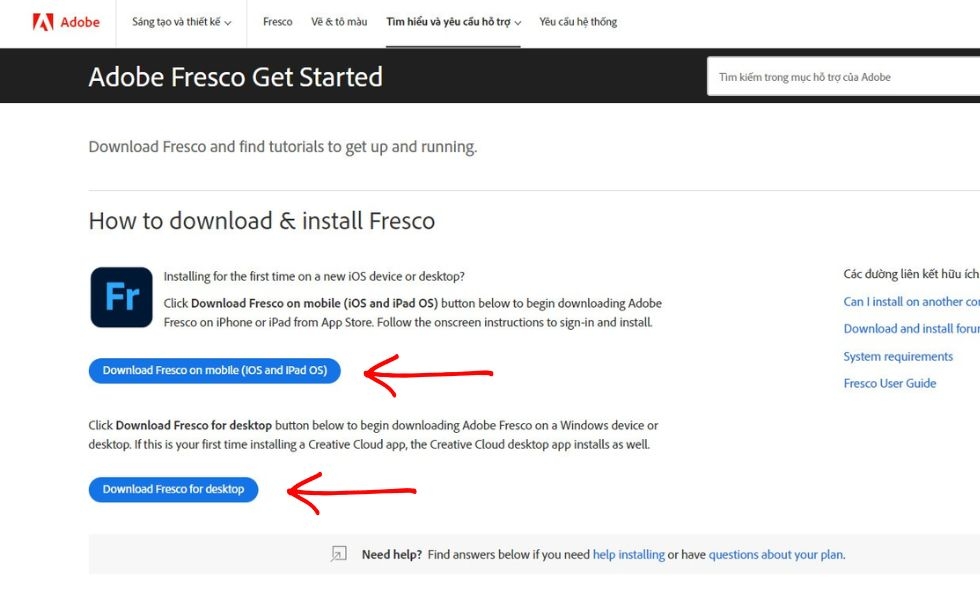Click the System requirements link
This screenshot has height=600, width=980.
(x=897, y=356)
